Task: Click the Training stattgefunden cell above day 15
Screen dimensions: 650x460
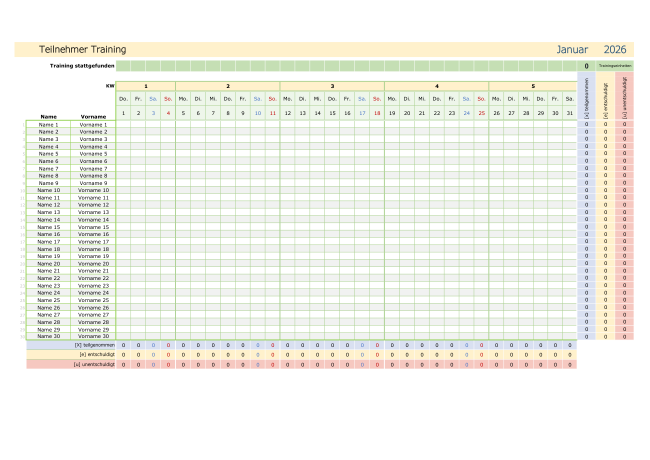Action: 332,66
